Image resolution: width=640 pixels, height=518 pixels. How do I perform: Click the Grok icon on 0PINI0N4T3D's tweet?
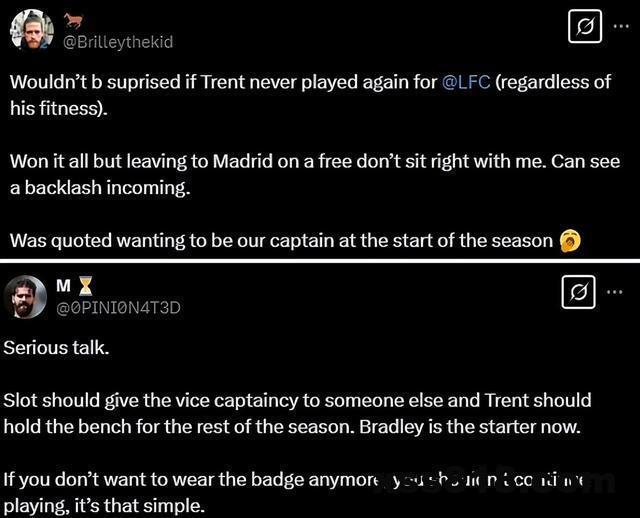pos(580,292)
